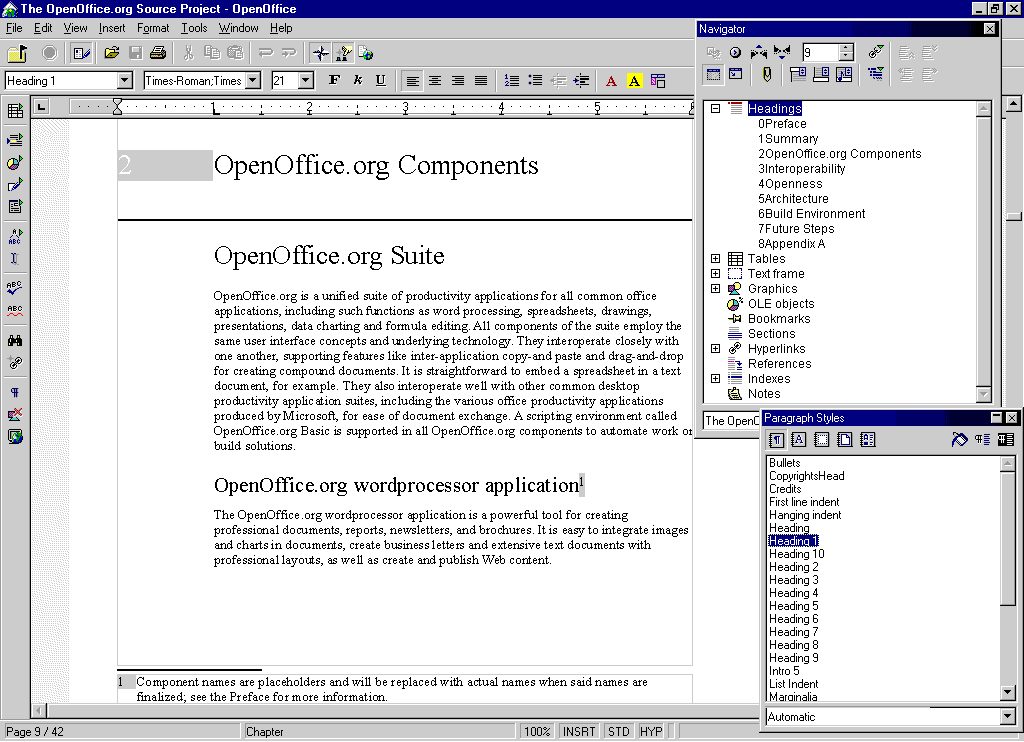
Task: Click Fill Format Mode paint bucket icon
Action: click(959, 440)
